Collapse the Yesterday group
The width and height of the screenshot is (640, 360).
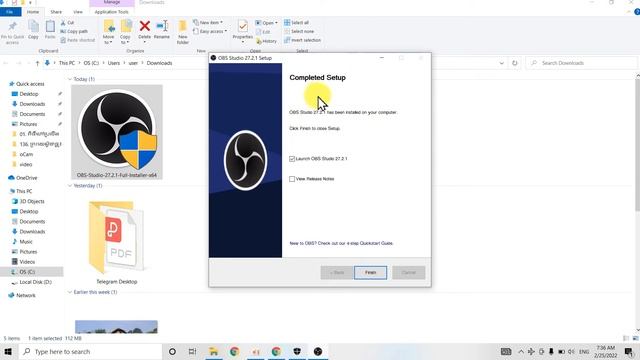[70, 186]
